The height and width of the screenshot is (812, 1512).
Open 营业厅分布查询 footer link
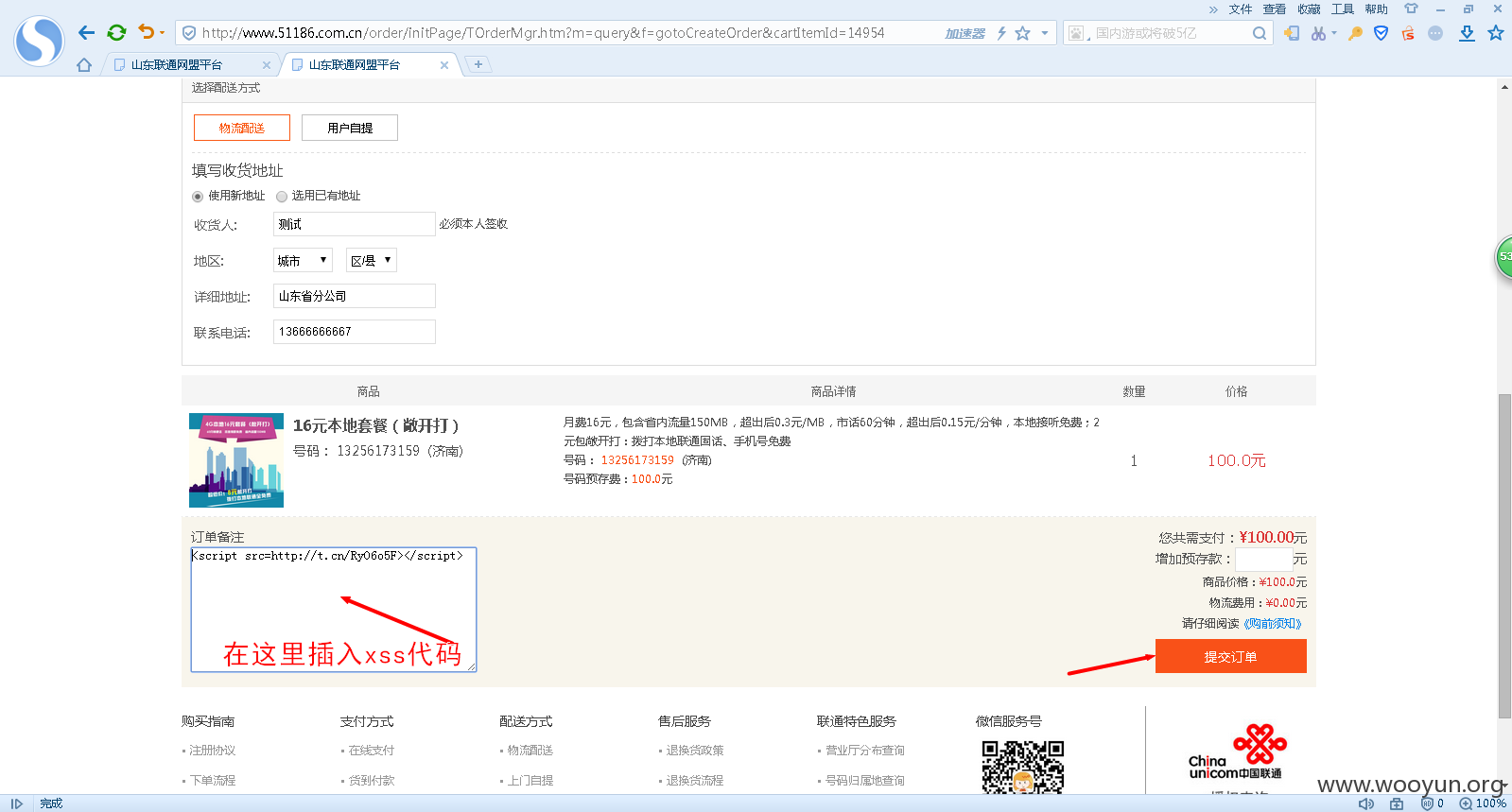point(865,751)
